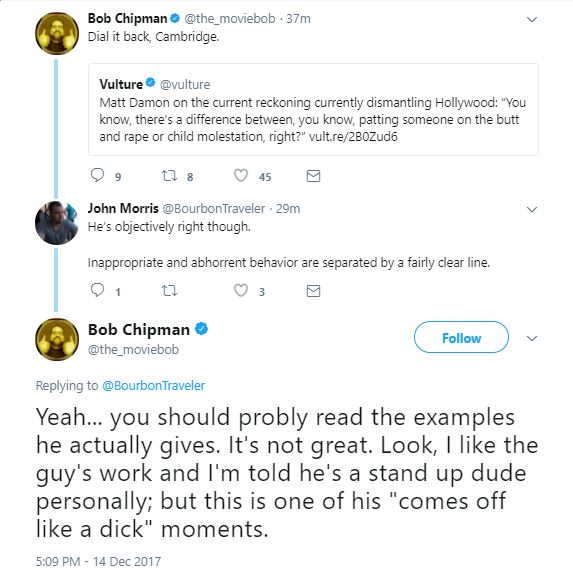Click verified badge next to large Bob Chipman name
Viewport: 573px width, 579px height.
click(x=201, y=329)
